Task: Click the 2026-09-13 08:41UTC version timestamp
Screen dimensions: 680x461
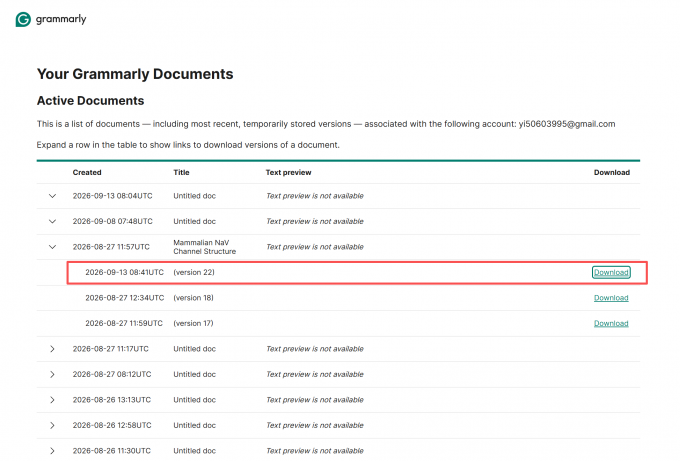Action: click(124, 272)
